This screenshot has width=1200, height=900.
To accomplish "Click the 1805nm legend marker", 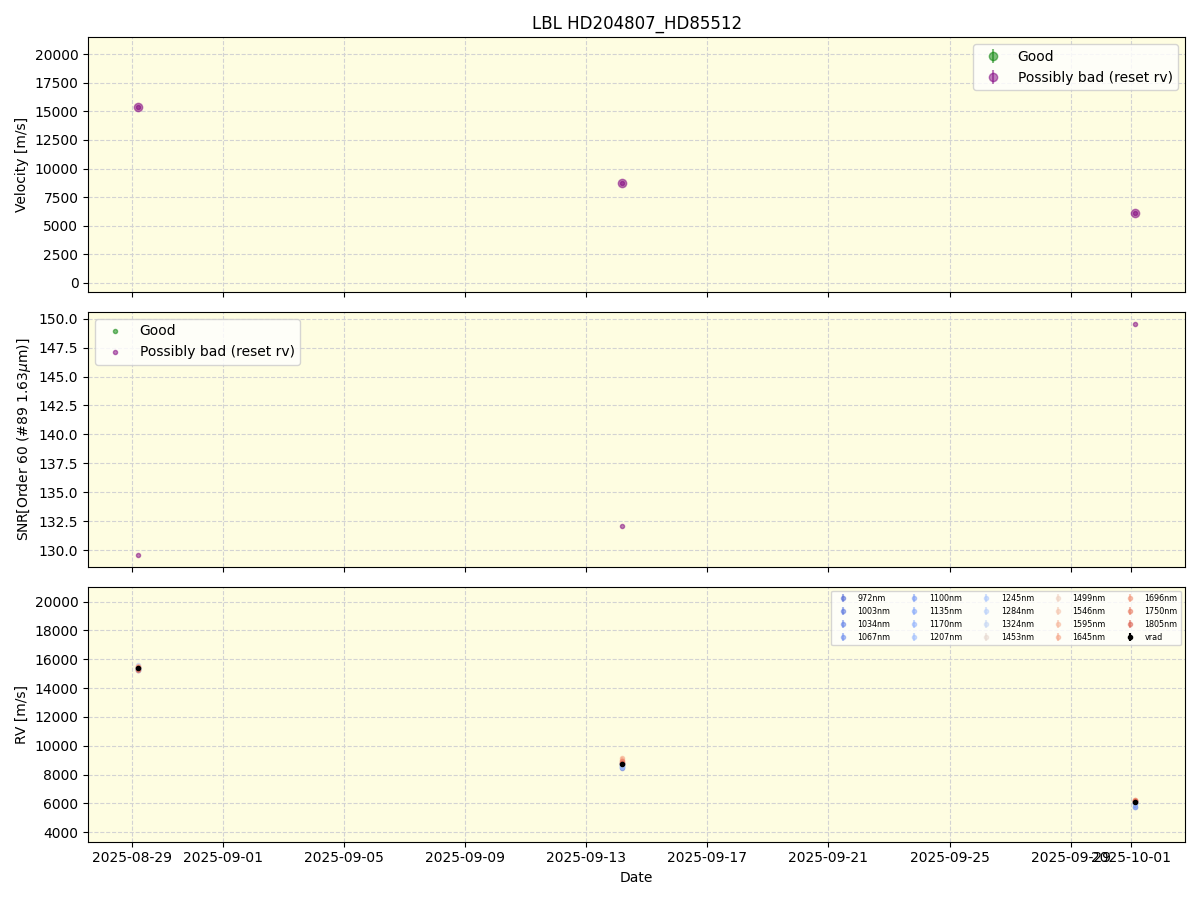I will point(1130,624).
